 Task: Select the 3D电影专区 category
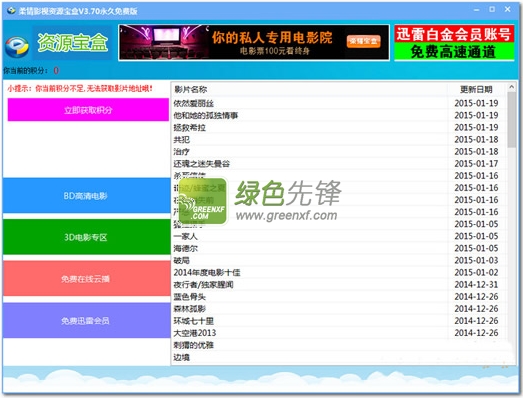(x=86, y=237)
